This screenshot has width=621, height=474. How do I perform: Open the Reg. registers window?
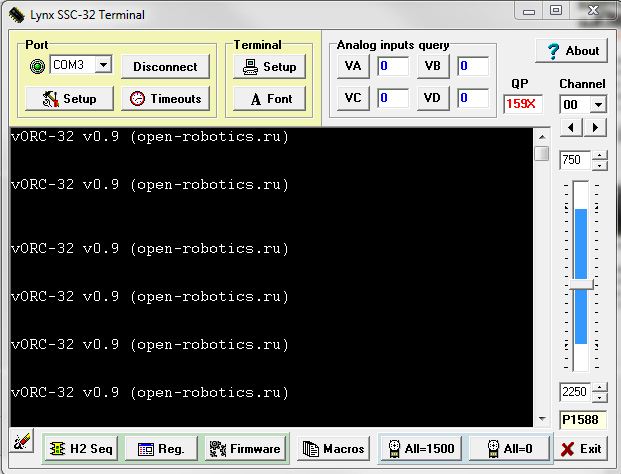pyautogui.click(x=160, y=449)
